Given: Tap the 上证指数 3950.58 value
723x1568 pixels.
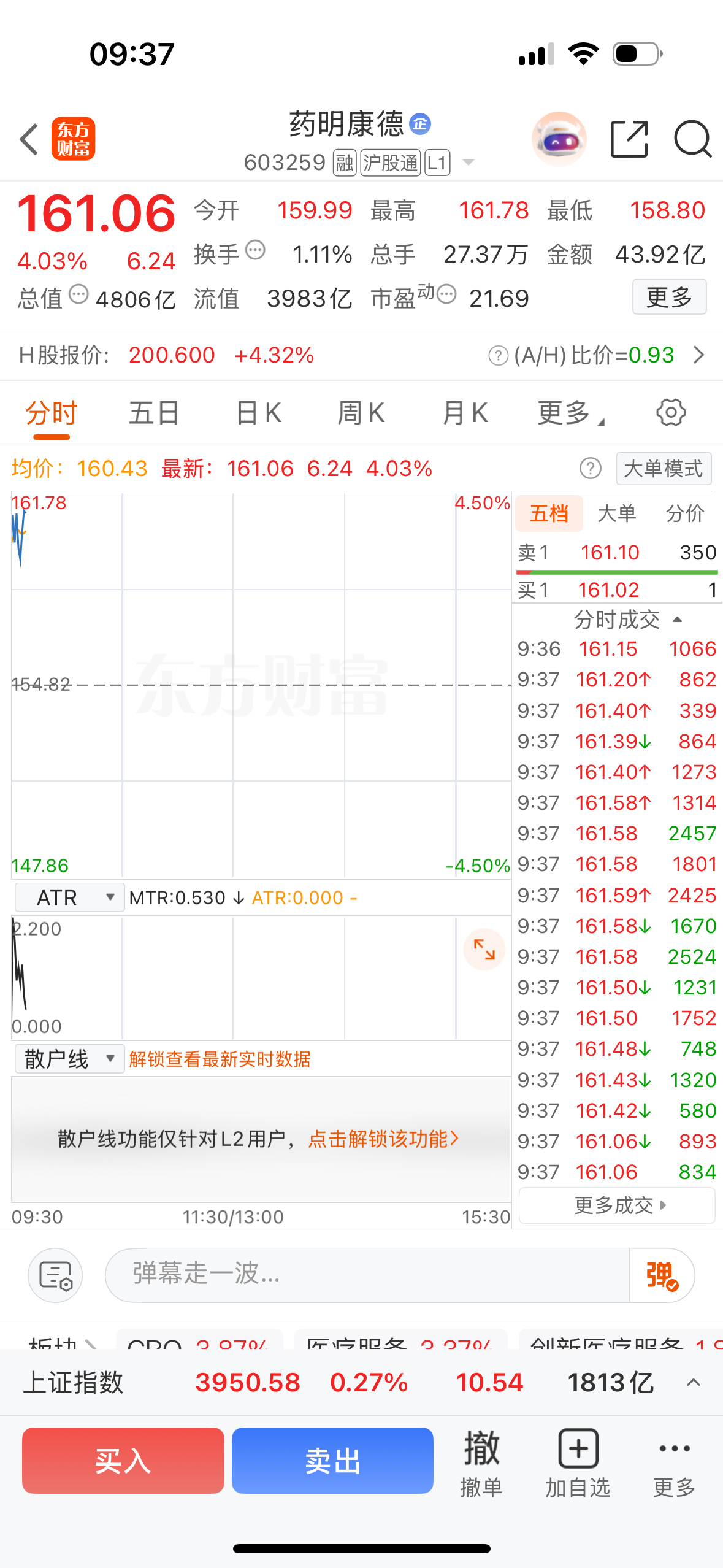Looking at the screenshot, I should (x=248, y=1383).
